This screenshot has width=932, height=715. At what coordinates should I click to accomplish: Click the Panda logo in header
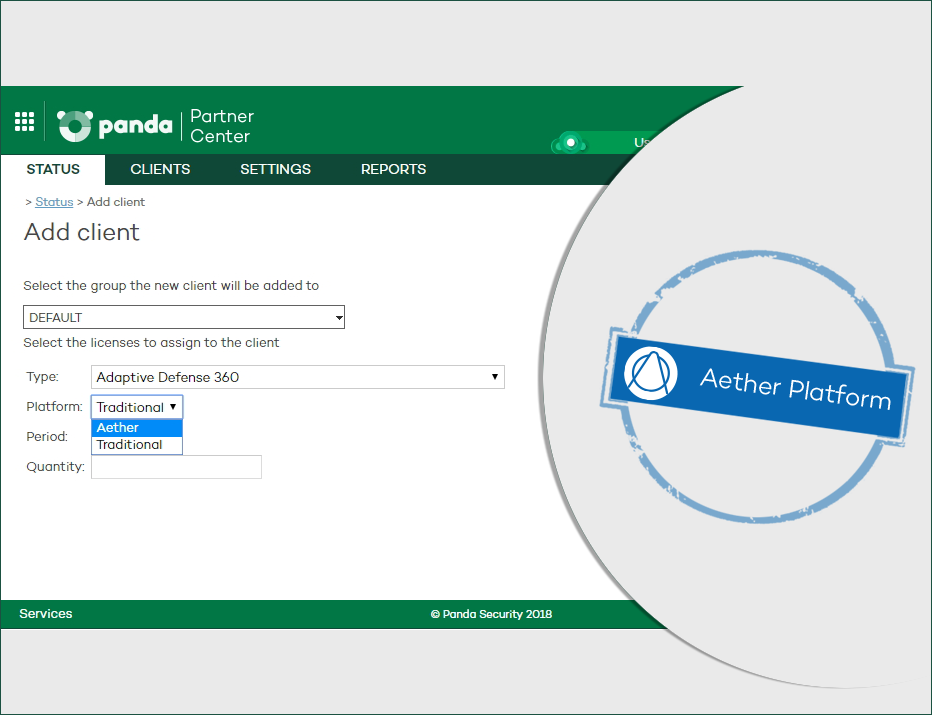115,126
